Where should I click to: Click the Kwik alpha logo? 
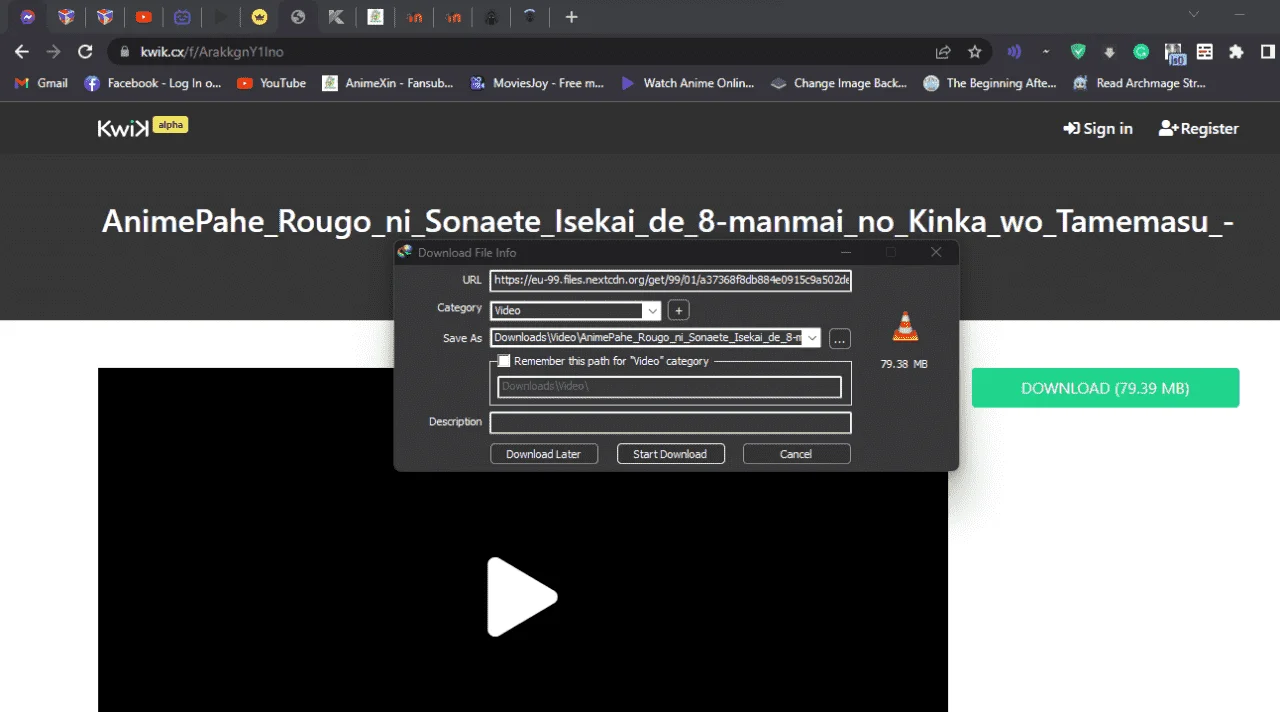pos(142,127)
